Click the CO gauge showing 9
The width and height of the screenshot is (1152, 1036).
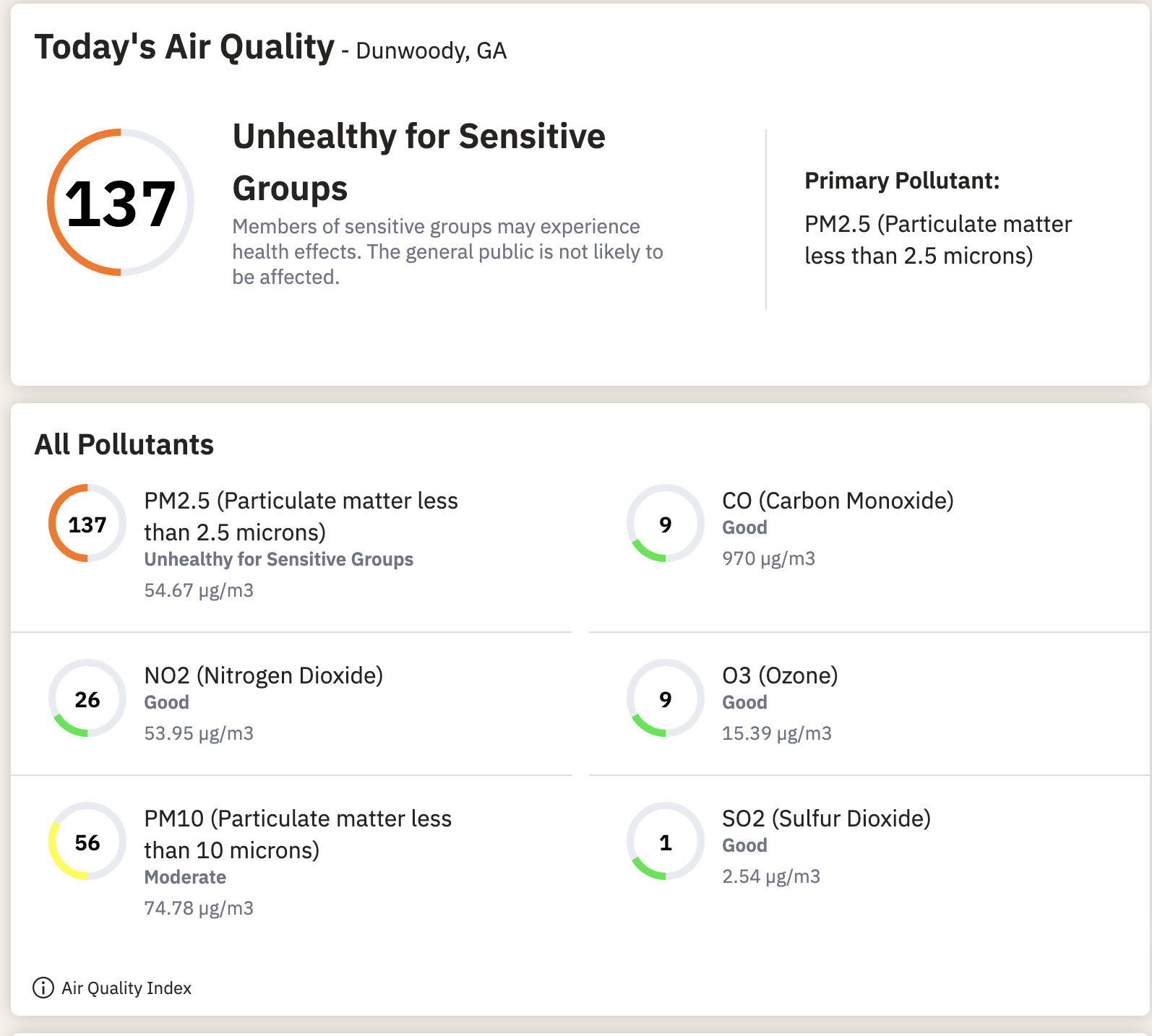[665, 524]
